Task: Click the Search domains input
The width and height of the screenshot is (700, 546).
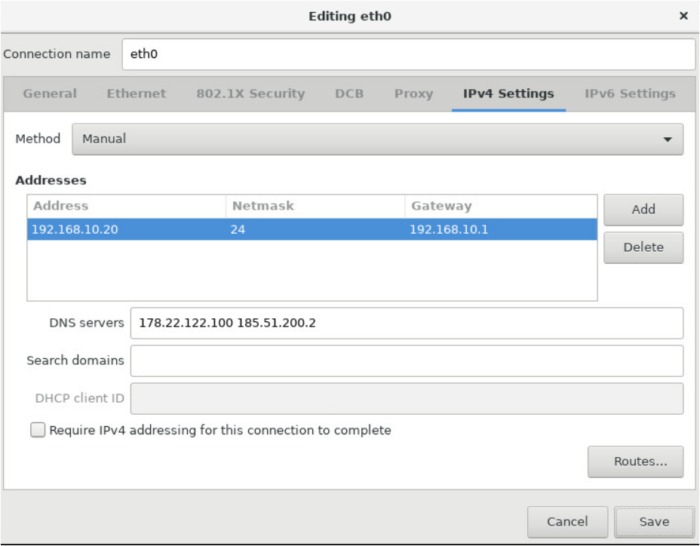Action: tap(406, 360)
